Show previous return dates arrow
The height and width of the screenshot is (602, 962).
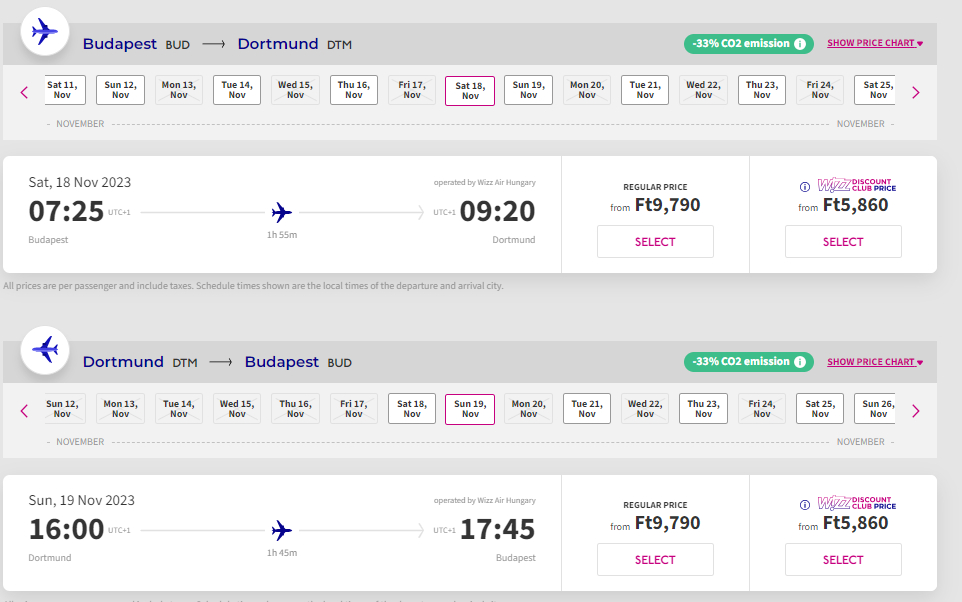coord(25,411)
